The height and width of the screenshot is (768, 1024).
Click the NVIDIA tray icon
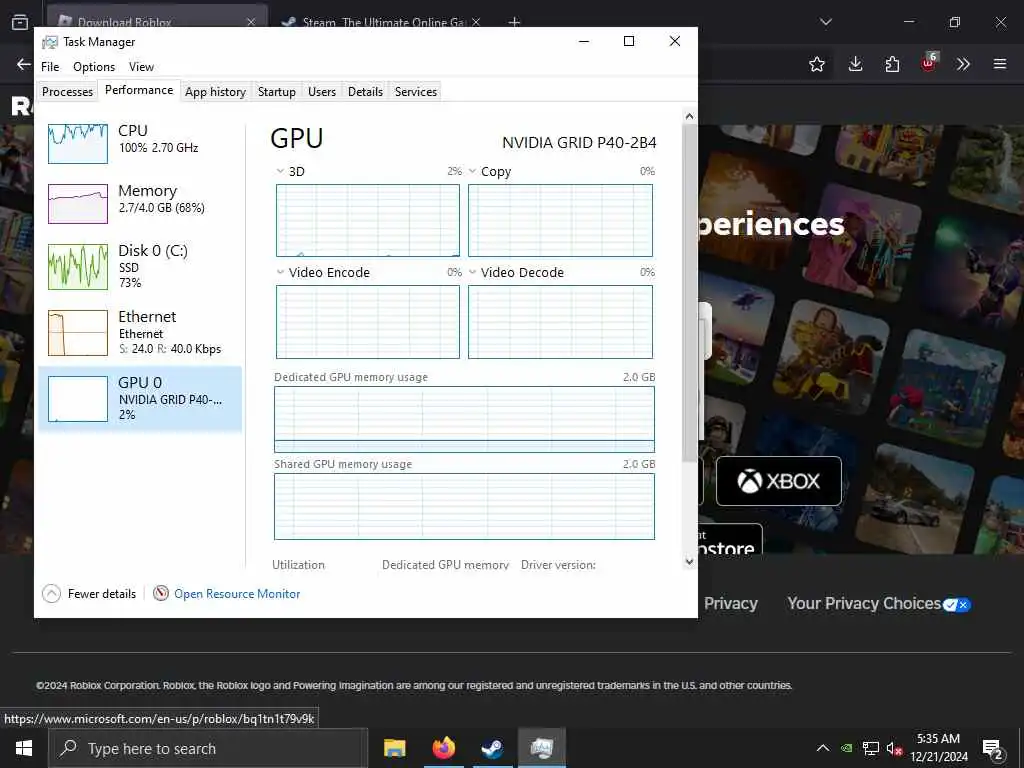coord(846,748)
